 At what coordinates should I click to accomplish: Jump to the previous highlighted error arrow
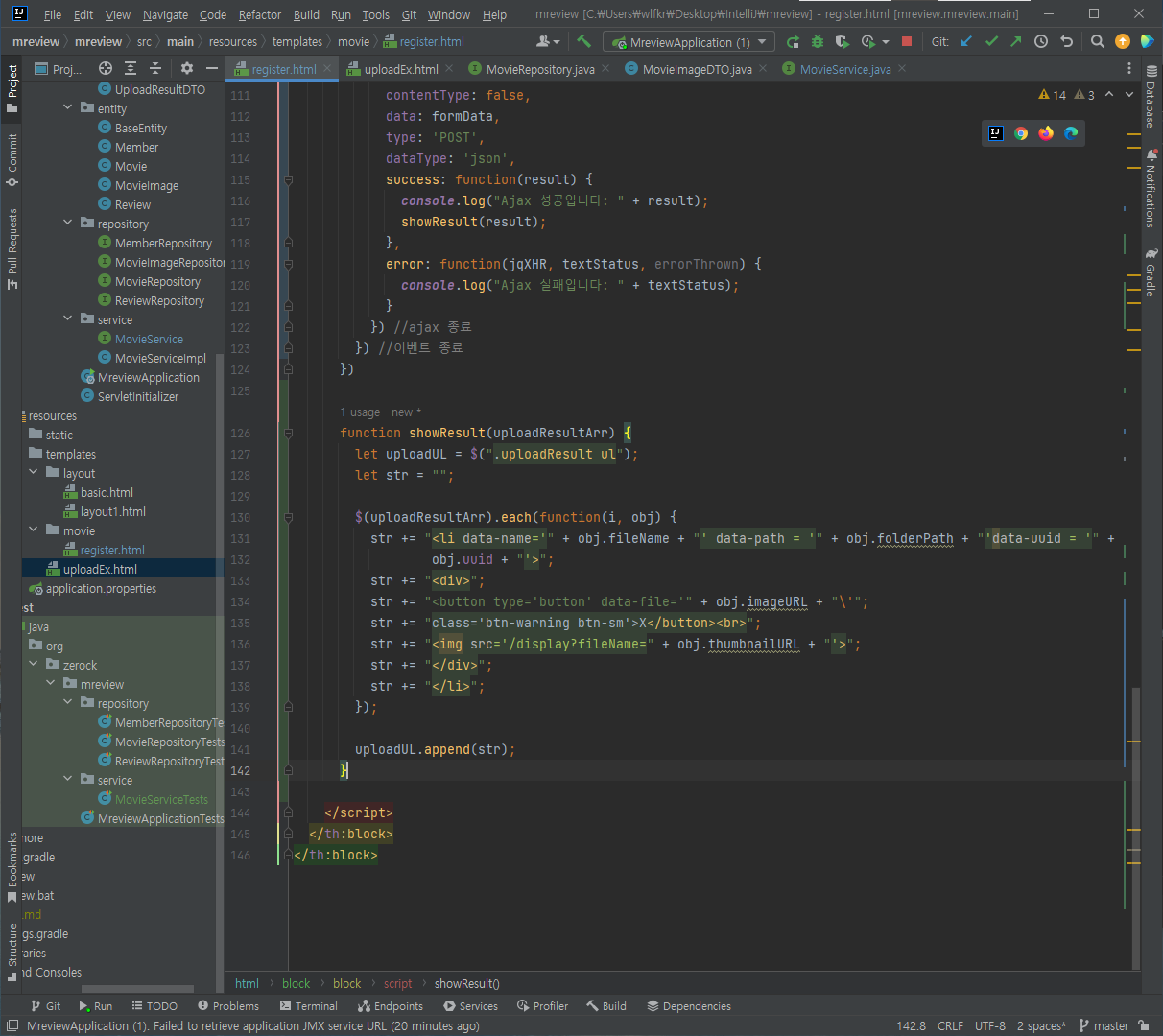[x=1109, y=94]
